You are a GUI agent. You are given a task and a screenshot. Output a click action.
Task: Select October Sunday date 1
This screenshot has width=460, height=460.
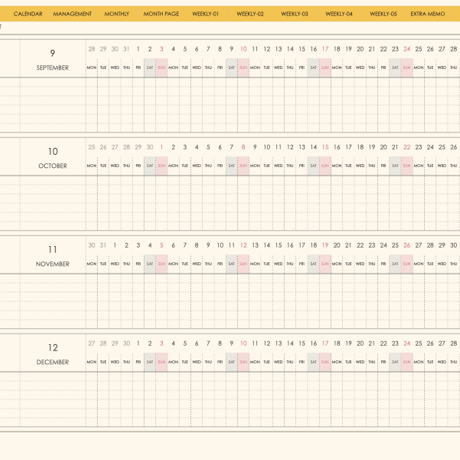point(162,147)
